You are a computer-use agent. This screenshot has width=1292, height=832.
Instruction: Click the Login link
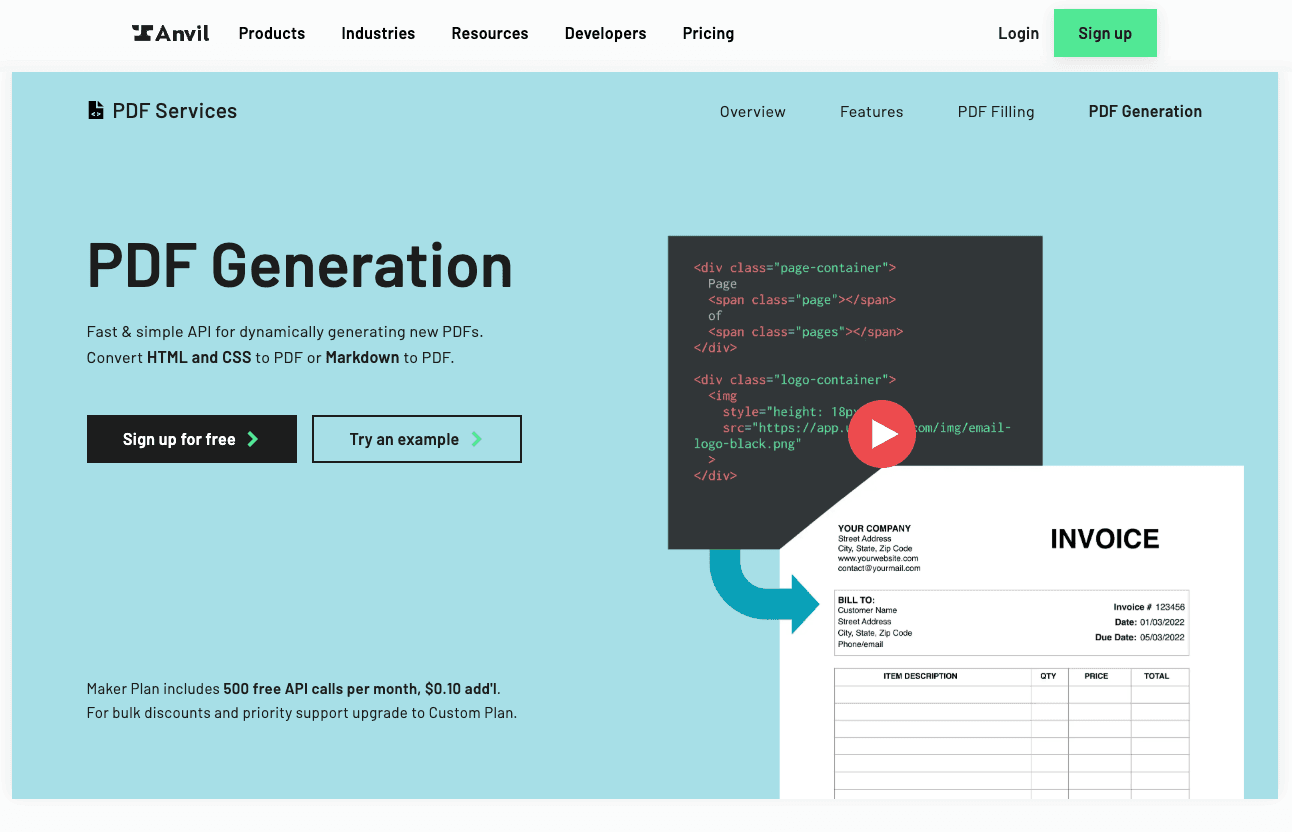click(x=1018, y=33)
